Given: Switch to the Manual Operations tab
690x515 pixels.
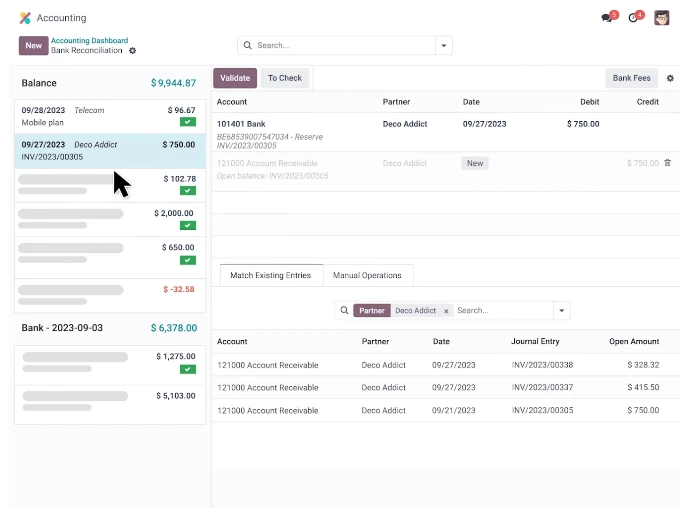Looking at the screenshot, I should point(367,275).
